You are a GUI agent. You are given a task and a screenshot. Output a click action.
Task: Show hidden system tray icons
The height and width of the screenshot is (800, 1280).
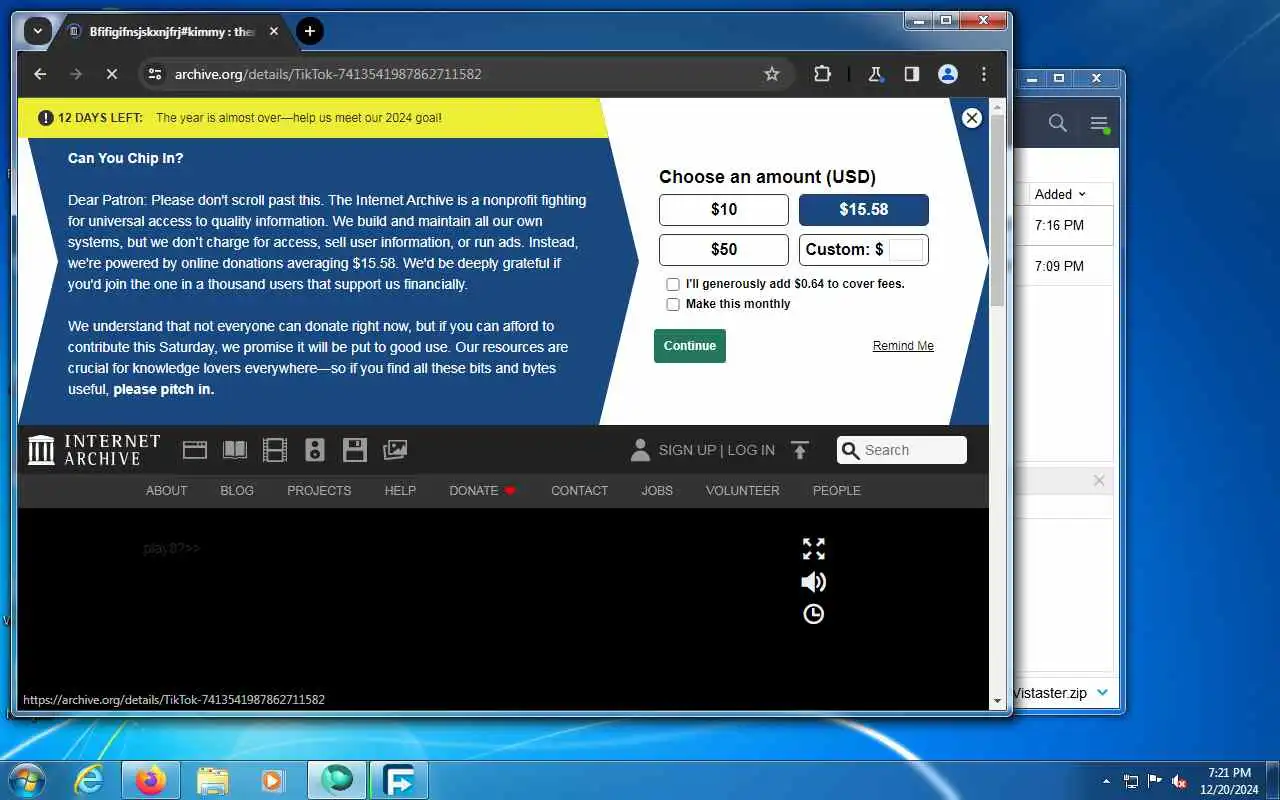(1105, 781)
